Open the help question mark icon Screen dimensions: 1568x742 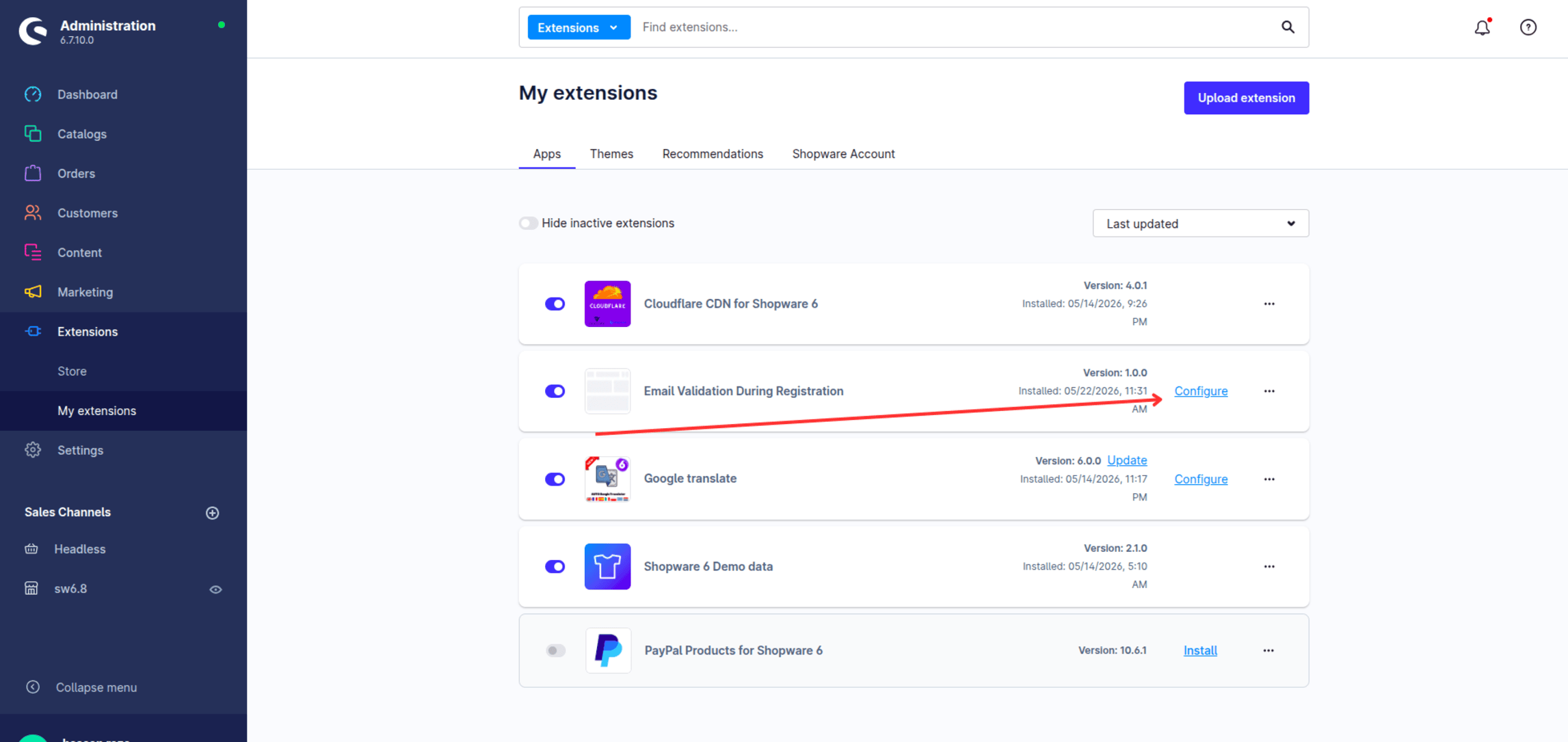coord(1528,27)
